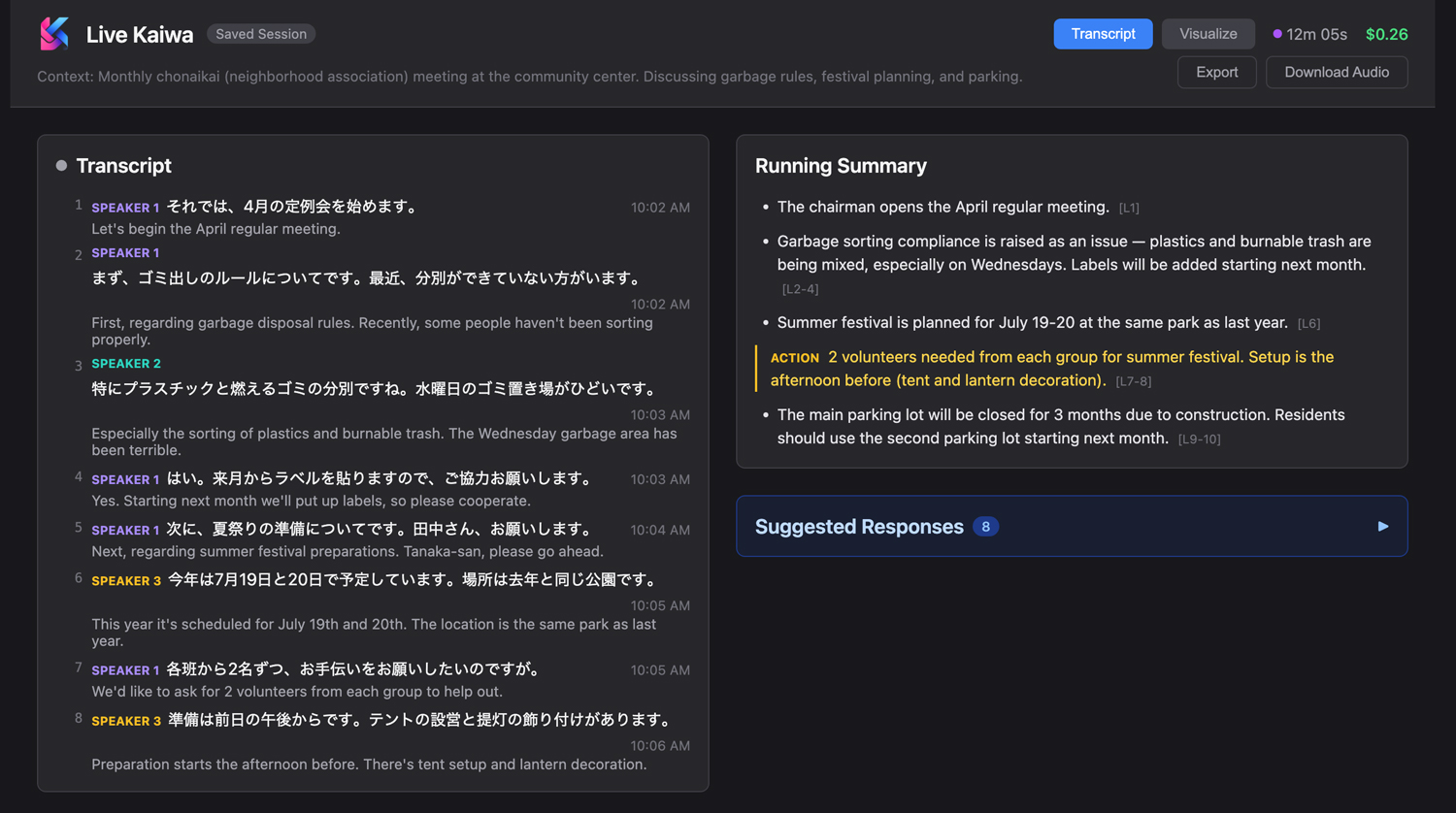Image resolution: width=1456 pixels, height=813 pixels.
Task: Click the Live Kaiwa logo icon
Action: [54, 33]
